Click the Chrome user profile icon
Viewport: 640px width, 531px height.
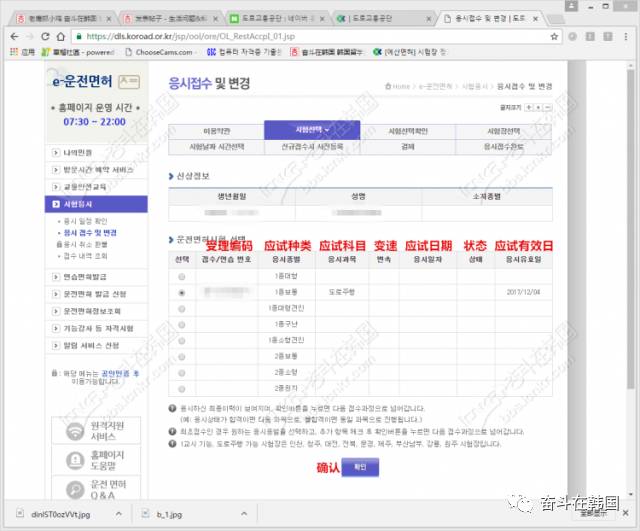coord(571,6)
